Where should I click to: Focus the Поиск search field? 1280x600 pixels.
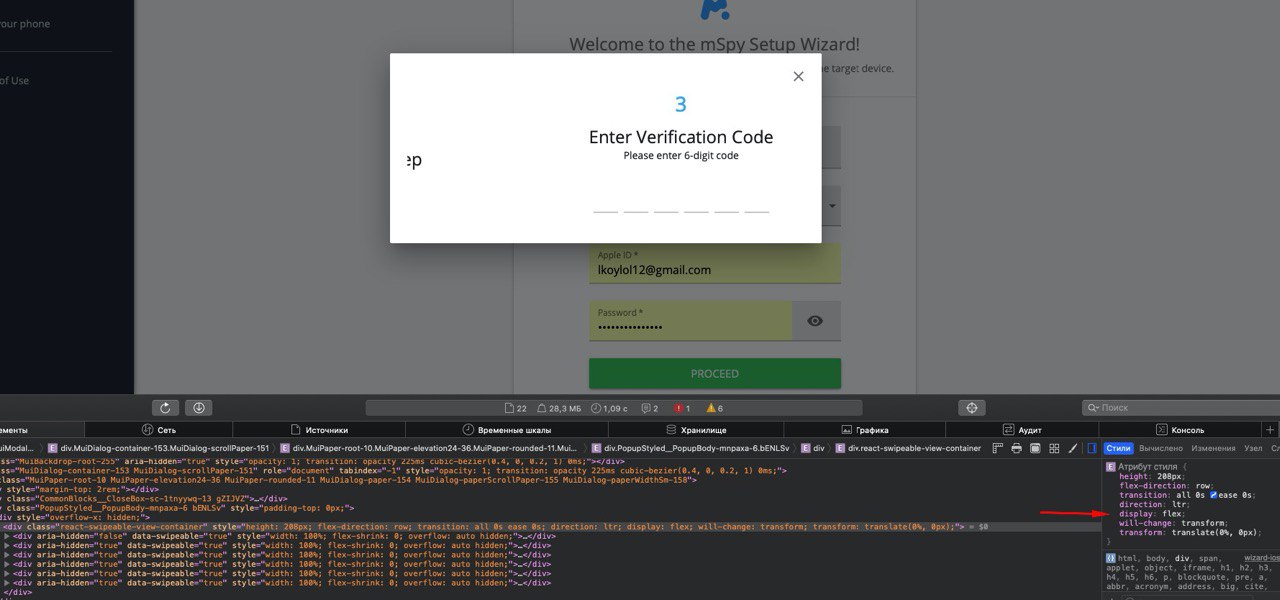pyautogui.click(x=1180, y=408)
